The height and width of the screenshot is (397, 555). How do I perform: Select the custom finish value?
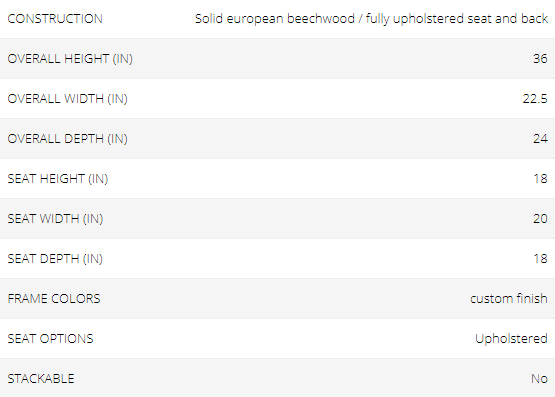509,299
